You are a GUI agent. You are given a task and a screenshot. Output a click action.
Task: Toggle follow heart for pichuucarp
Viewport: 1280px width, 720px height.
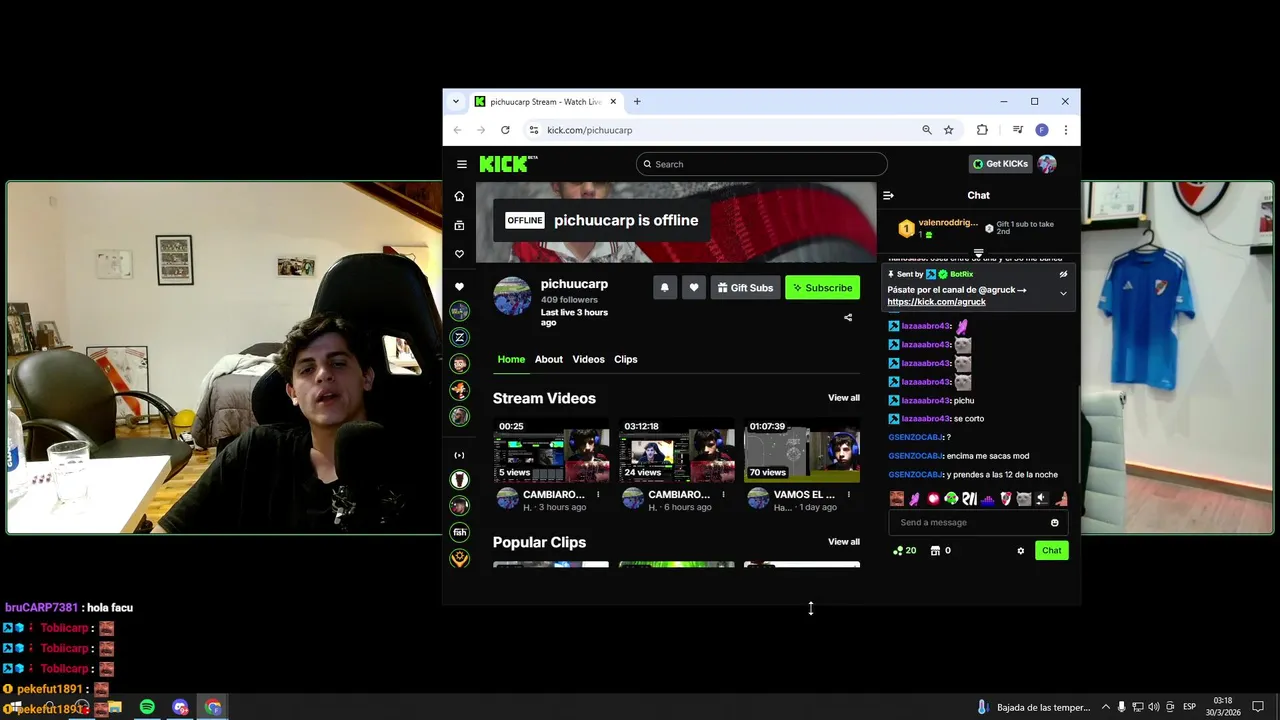(694, 288)
